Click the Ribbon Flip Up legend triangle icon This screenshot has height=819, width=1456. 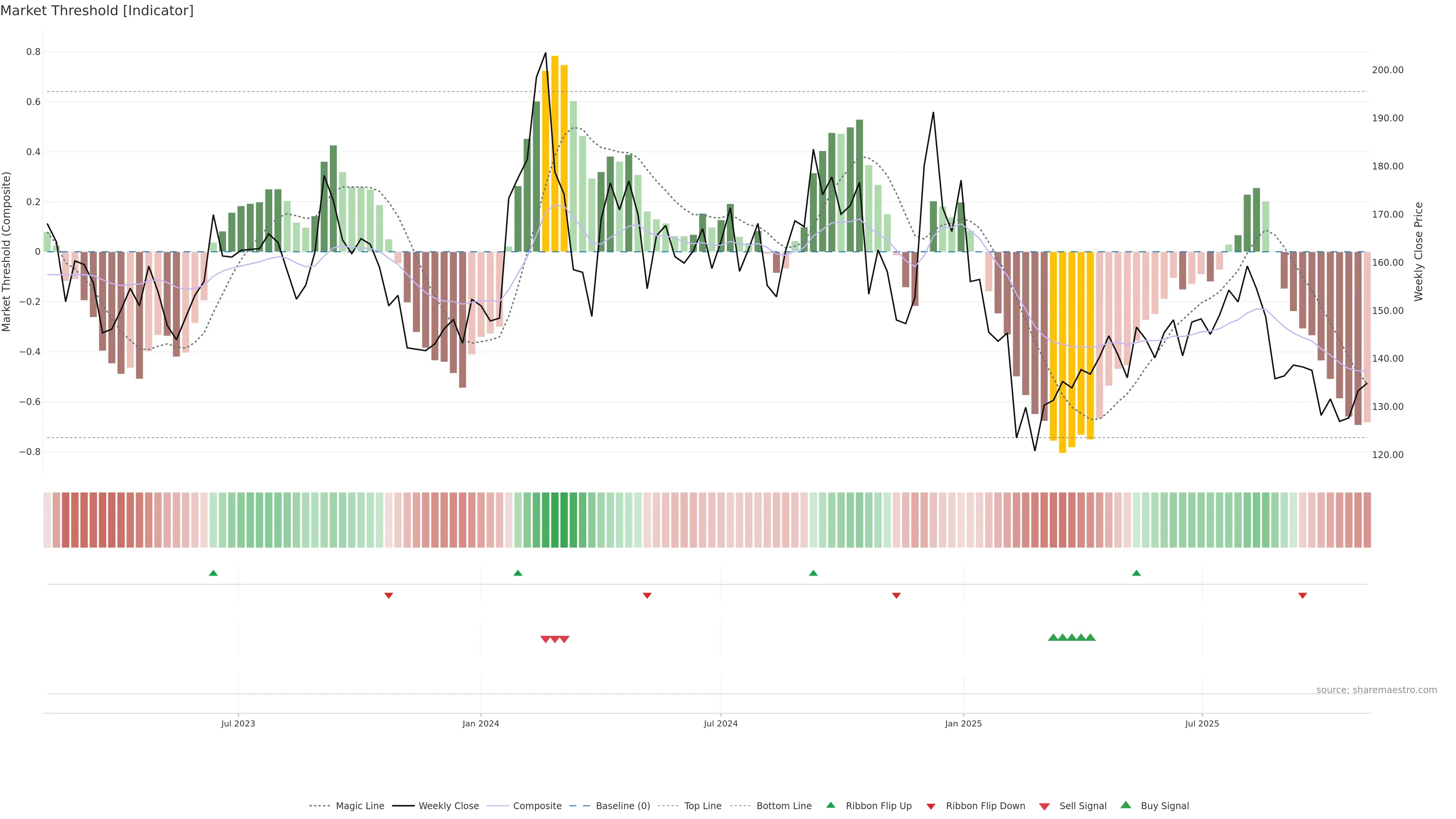pyautogui.click(x=830, y=805)
